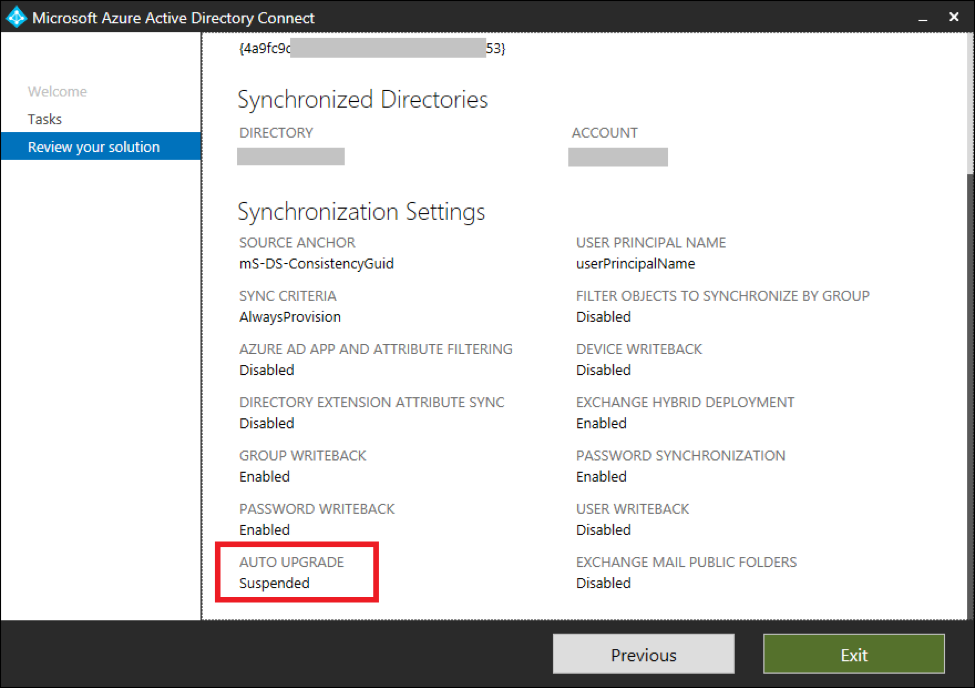This screenshot has height=688, width=975.
Task: Select the Welcome navigation item
Action: pos(57,91)
